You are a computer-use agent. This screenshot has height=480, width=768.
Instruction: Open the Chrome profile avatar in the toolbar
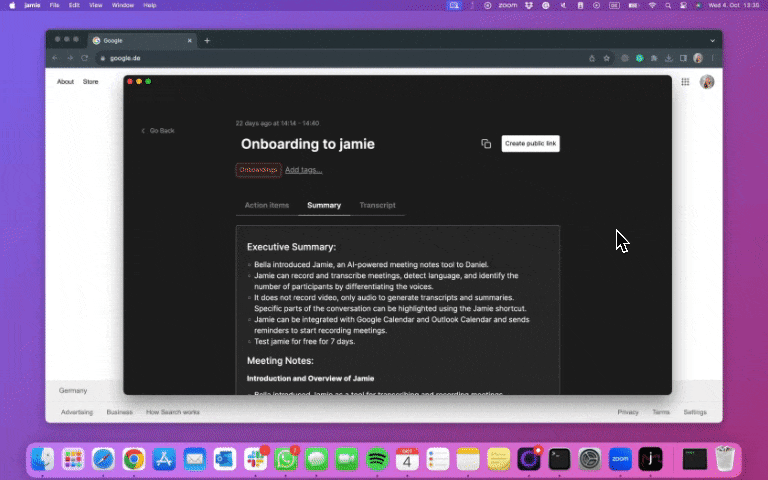pos(698,58)
